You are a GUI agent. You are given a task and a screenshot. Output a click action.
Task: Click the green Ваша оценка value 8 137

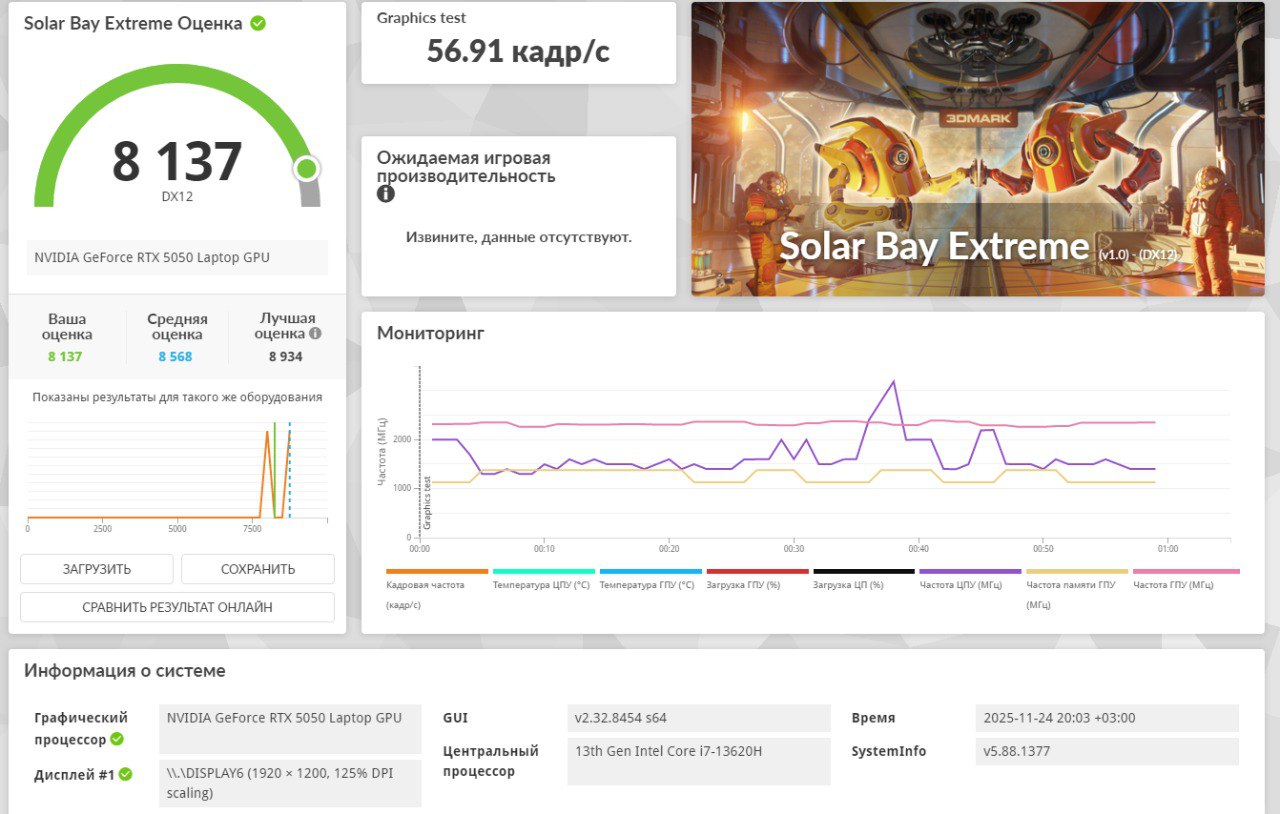coord(65,357)
